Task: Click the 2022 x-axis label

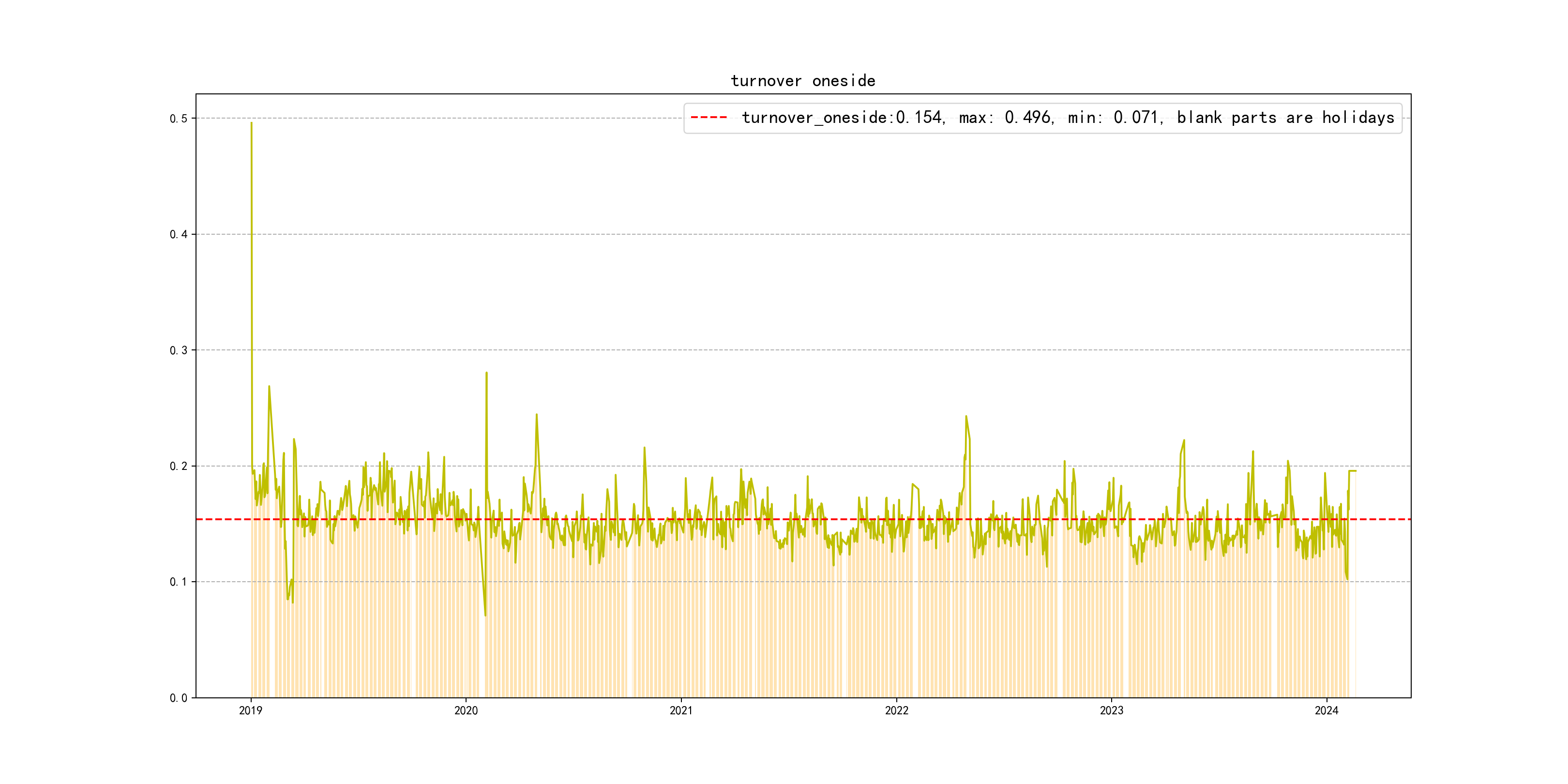Action: [896, 710]
